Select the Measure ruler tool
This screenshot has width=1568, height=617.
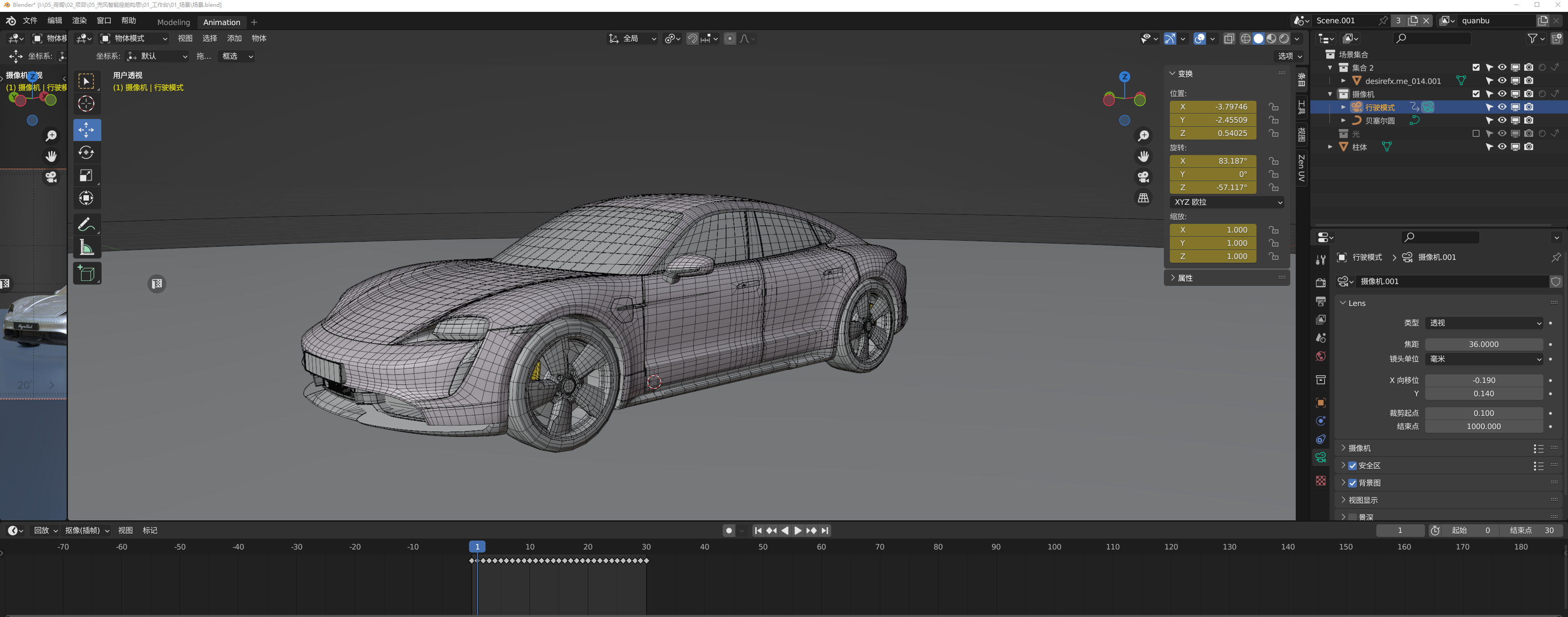87,248
